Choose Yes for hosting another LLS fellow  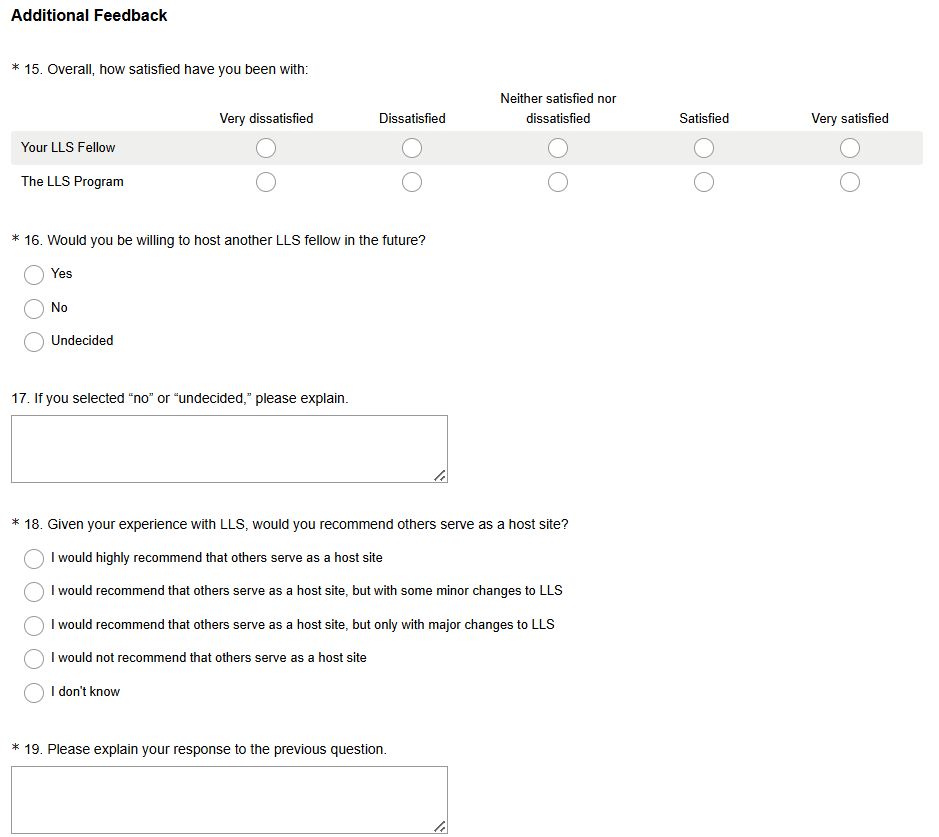(x=34, y=274)
